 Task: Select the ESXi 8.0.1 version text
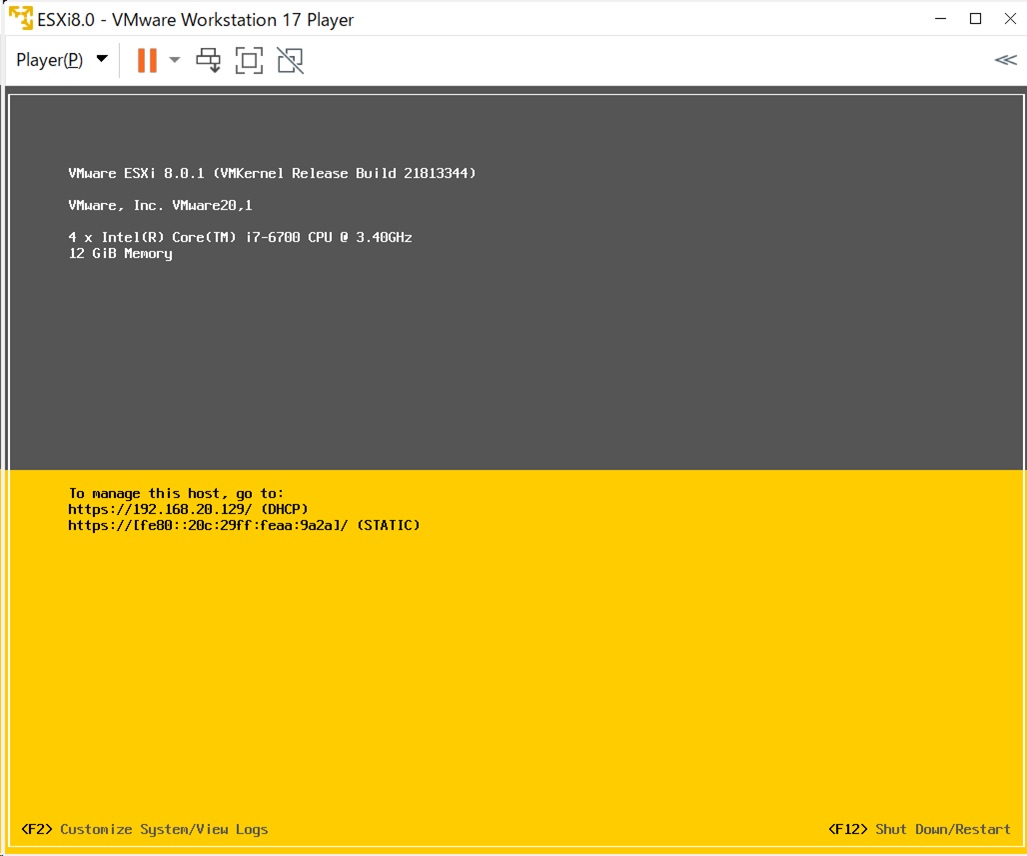pyautogui.click(x=272, y=173)
